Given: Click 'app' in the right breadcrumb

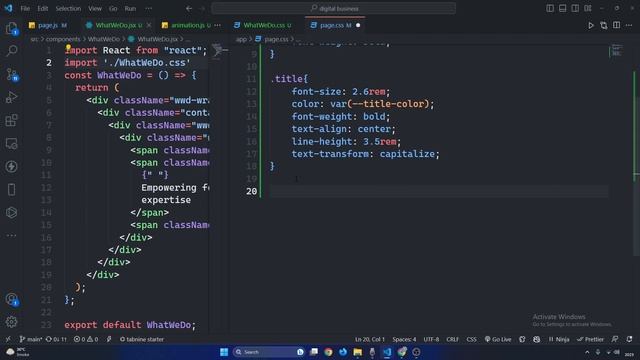Looking at the screenshot, I should coord(241,39).
